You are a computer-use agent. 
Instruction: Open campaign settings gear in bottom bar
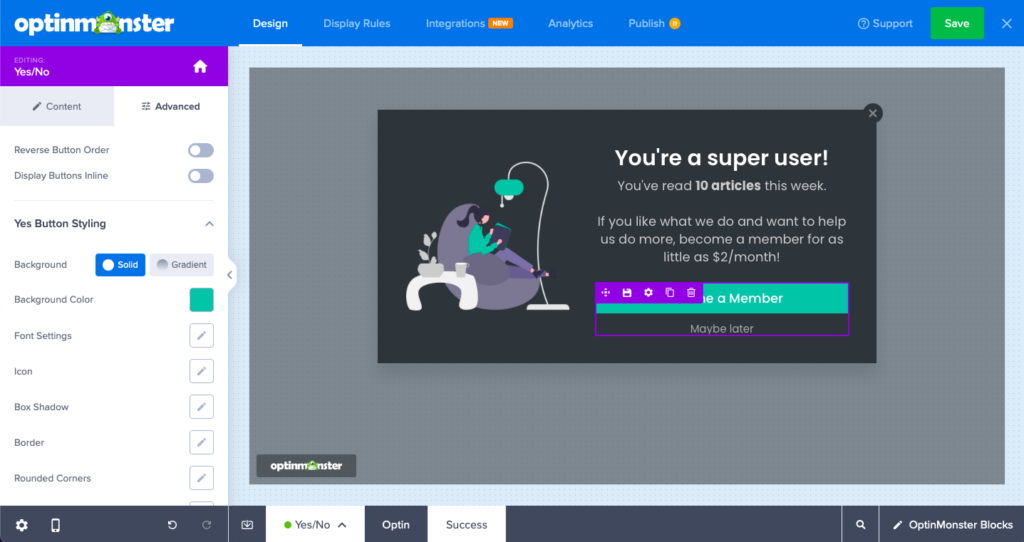tap(22, 525)
